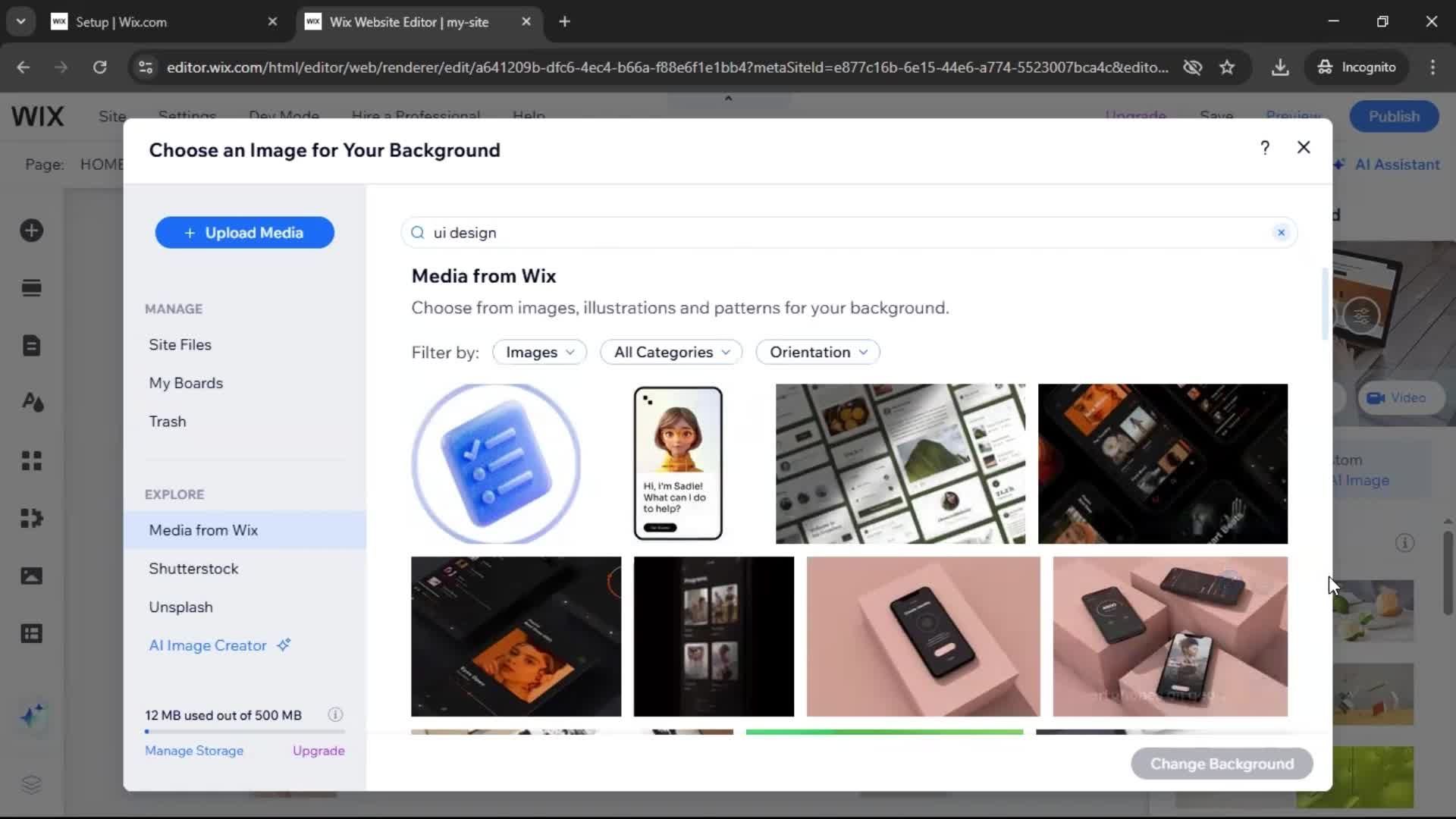Collapse the editor top bar arrow
1456x819 pixels.
pos(728,99)
